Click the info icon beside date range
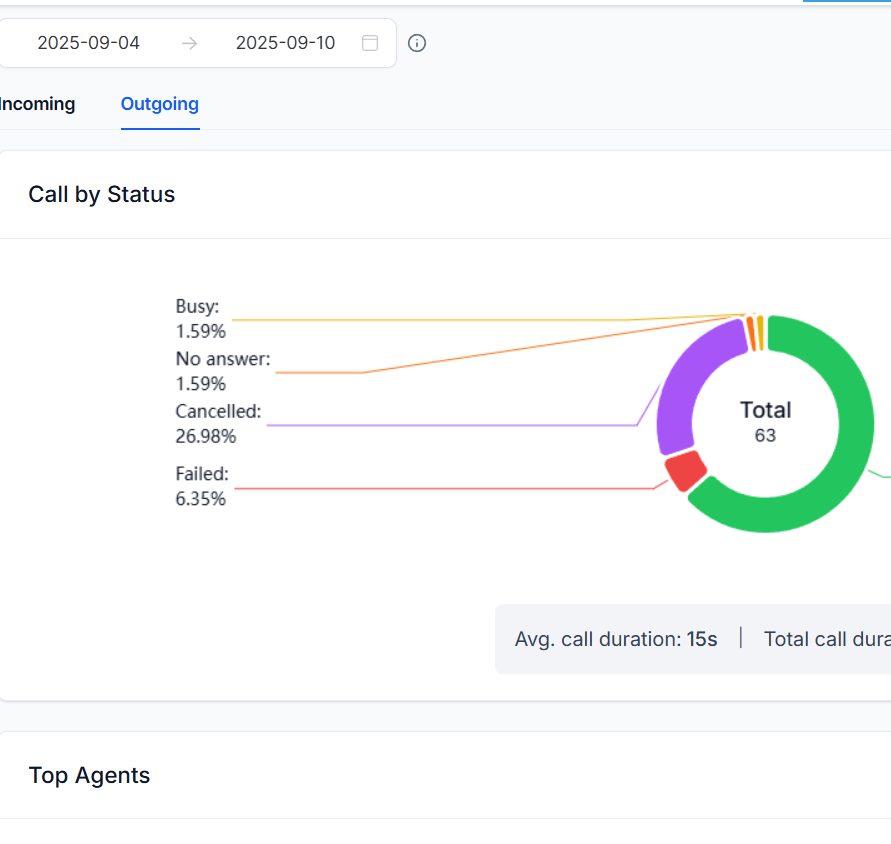The height and width of the screenshot is (844, 891). 417,43
